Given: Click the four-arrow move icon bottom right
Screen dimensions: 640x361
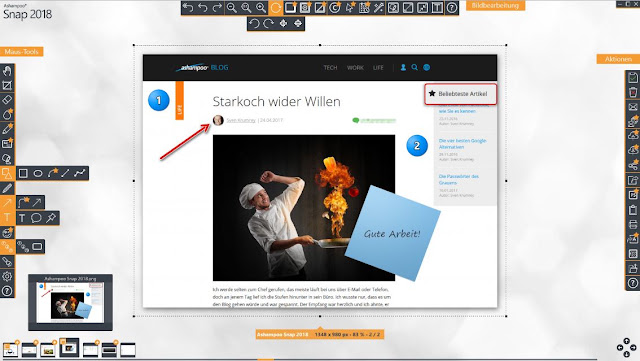Looking at the screenshot, I should [x=627, y=348].
